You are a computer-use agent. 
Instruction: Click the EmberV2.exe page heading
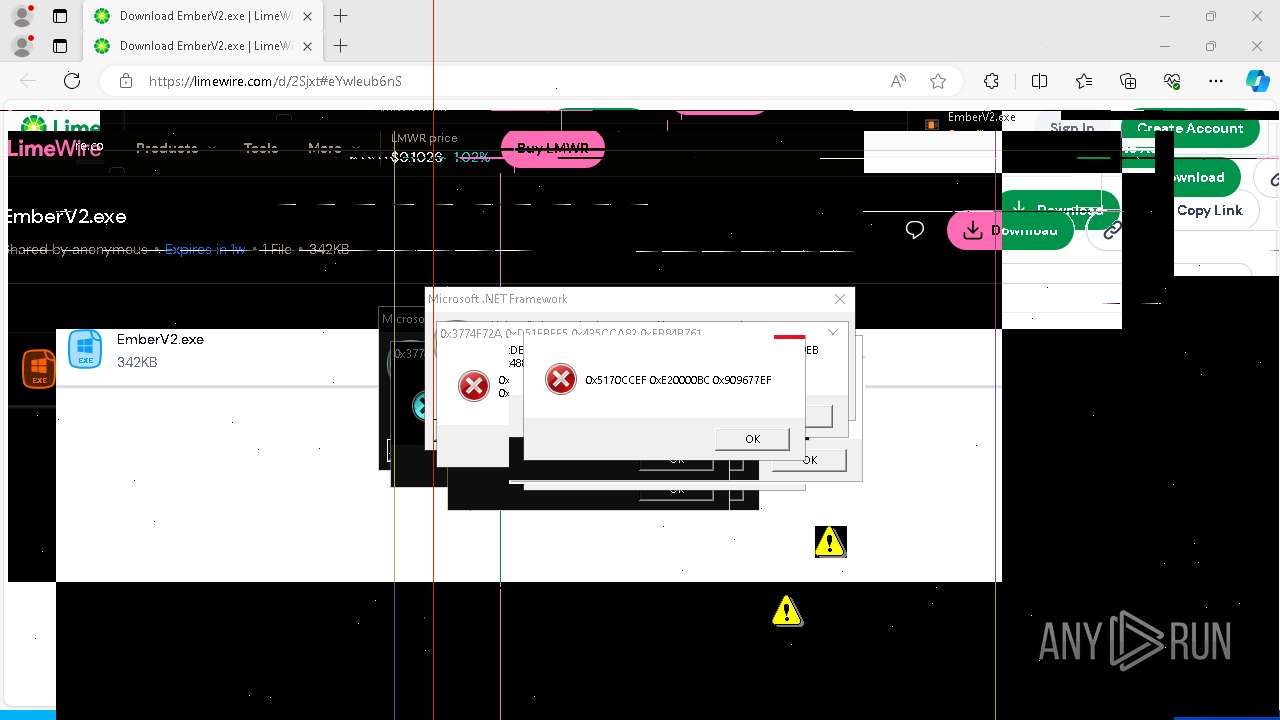pos(66,216)
